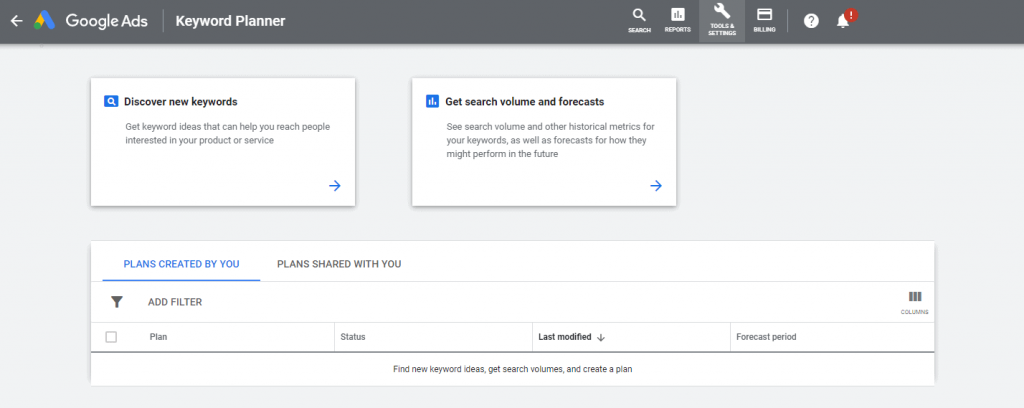Screen dimensions: 1024x408
Task: Click the arrow on Discover new keywords card
Action: pos(334,186)
